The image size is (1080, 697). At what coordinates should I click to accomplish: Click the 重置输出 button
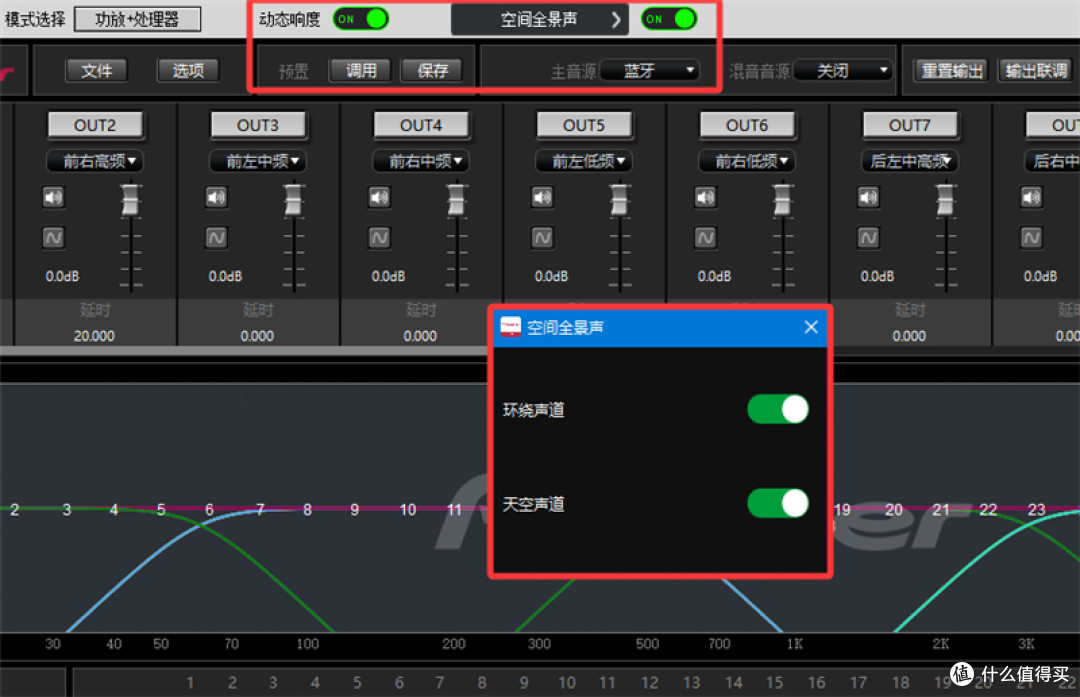951,70
